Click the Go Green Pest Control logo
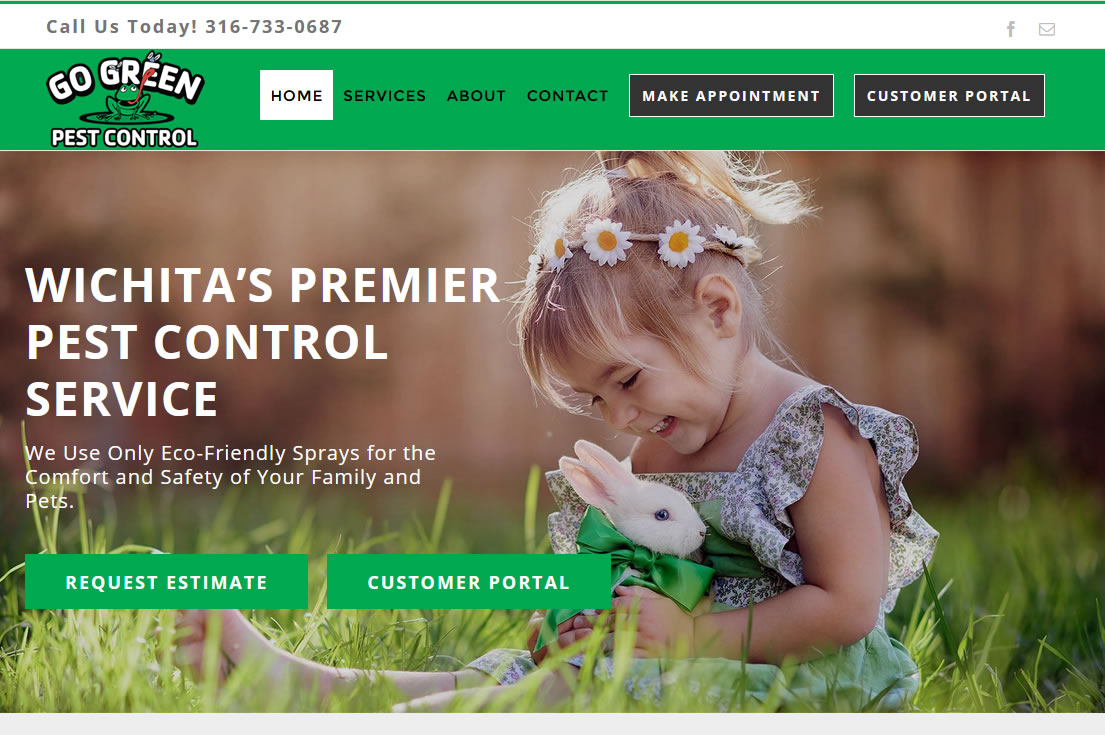This screenshot has height=735, width=1105. click(125, 99)
